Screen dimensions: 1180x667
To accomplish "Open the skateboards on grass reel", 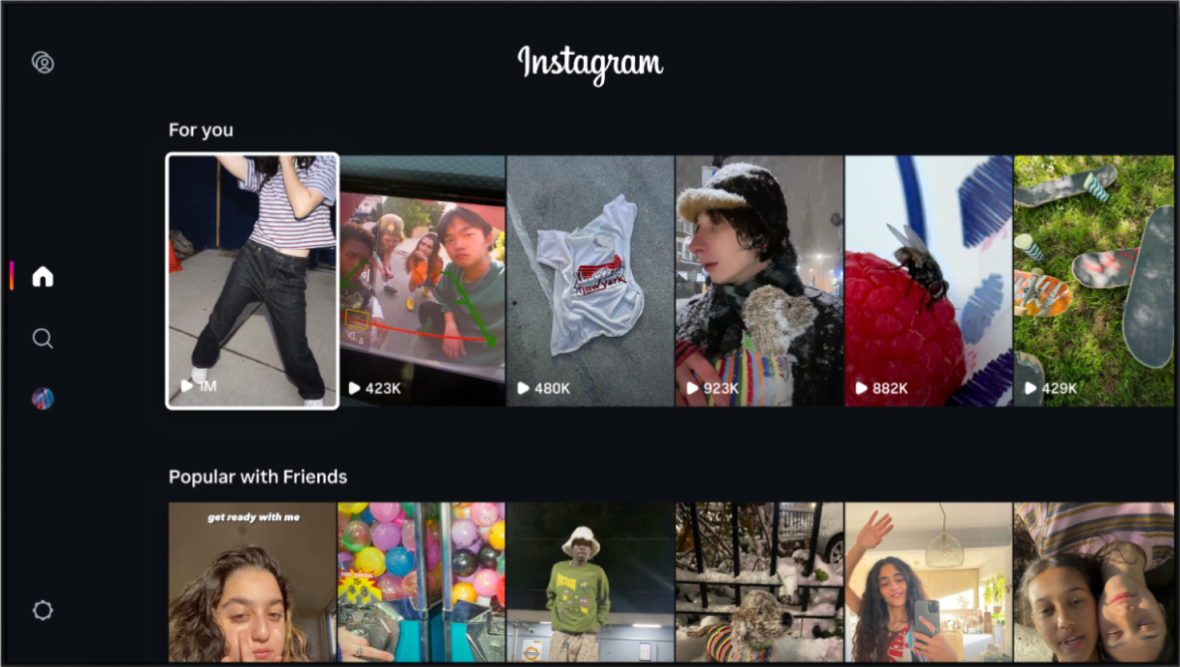I will [x=1094, y=281].
